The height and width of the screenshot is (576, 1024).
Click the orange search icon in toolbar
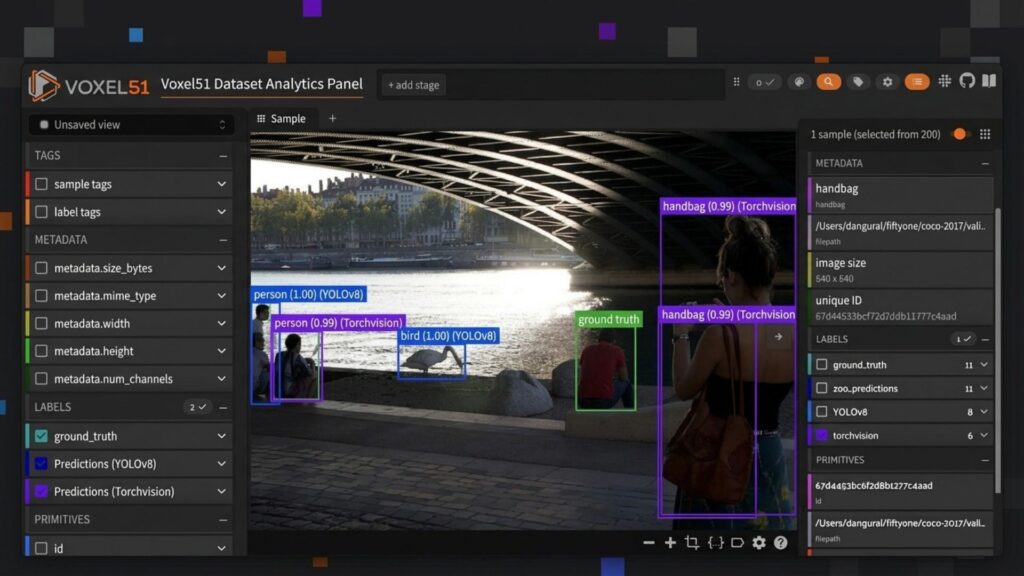click(828, 82)
